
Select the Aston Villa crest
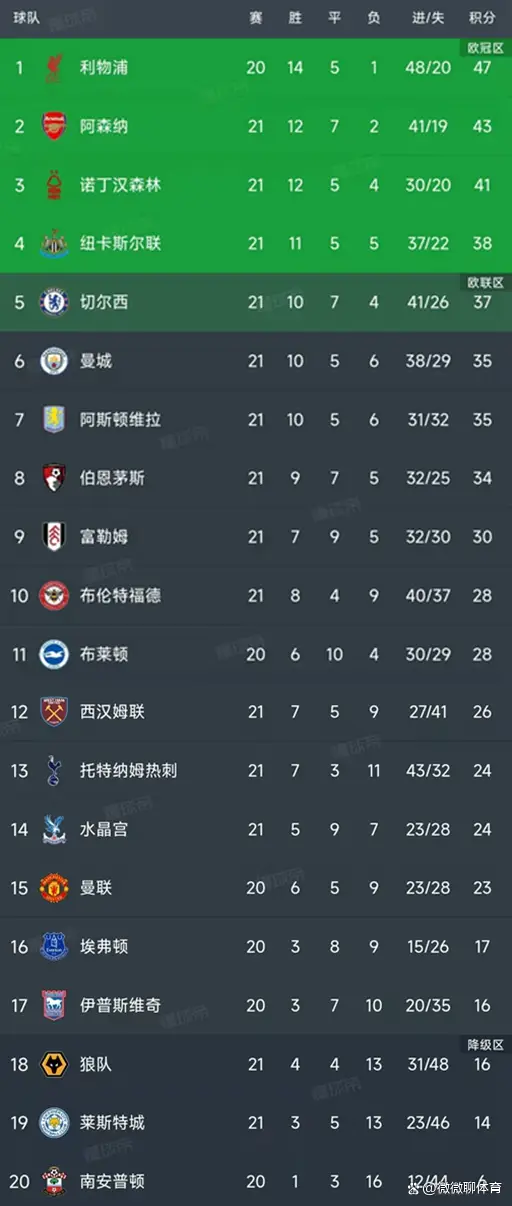[x=53, y=420]
